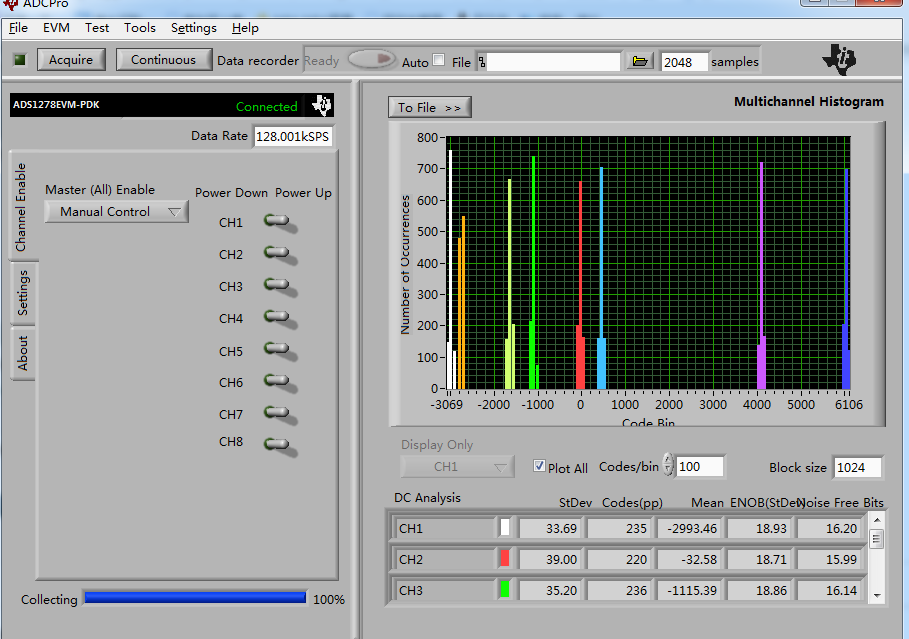The width and height of the screenshot is (909, 639).
Task: Click the EVM logo beside Connected
Action: click(321, 106)
